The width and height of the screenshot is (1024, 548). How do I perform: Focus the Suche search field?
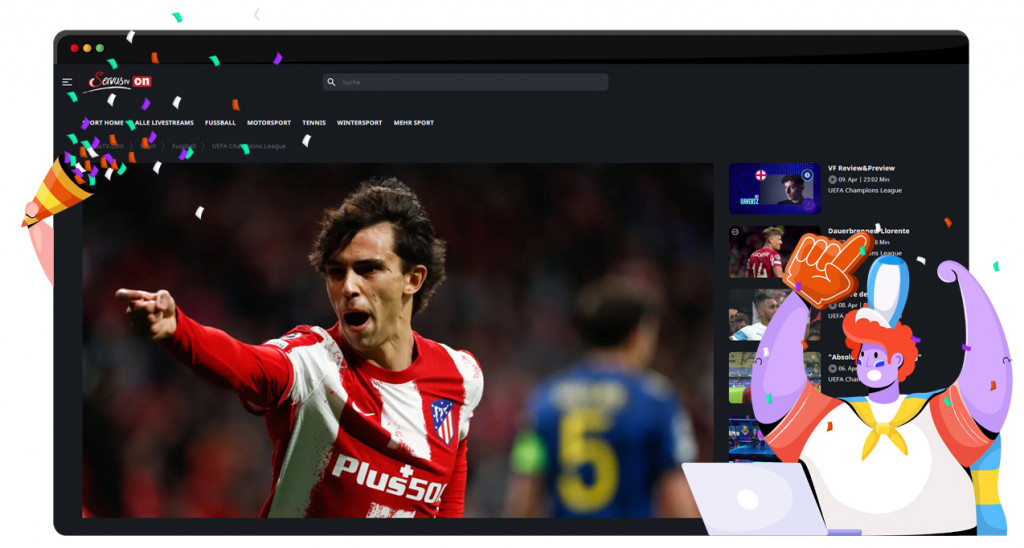pyautogui.click(x=465, y=82)
